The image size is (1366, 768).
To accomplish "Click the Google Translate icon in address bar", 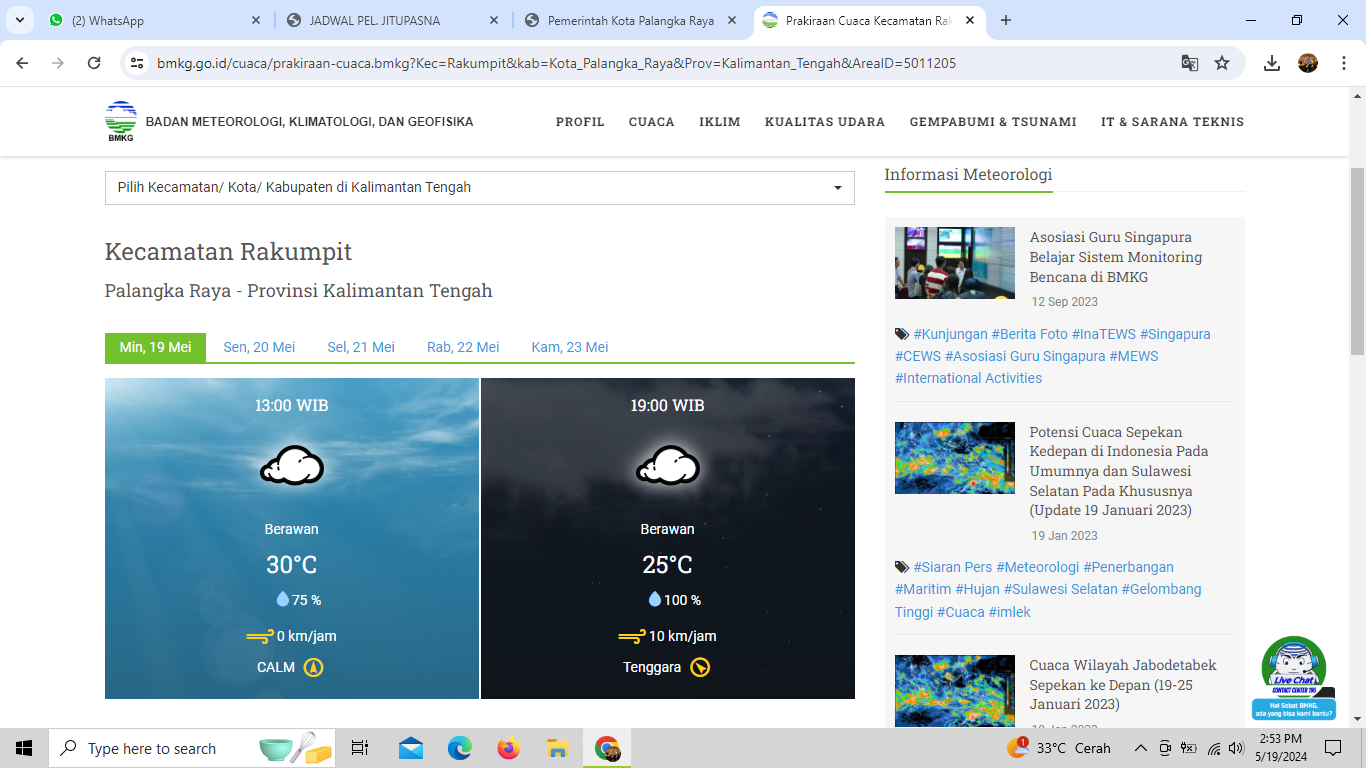I will tap(1190, 63).
